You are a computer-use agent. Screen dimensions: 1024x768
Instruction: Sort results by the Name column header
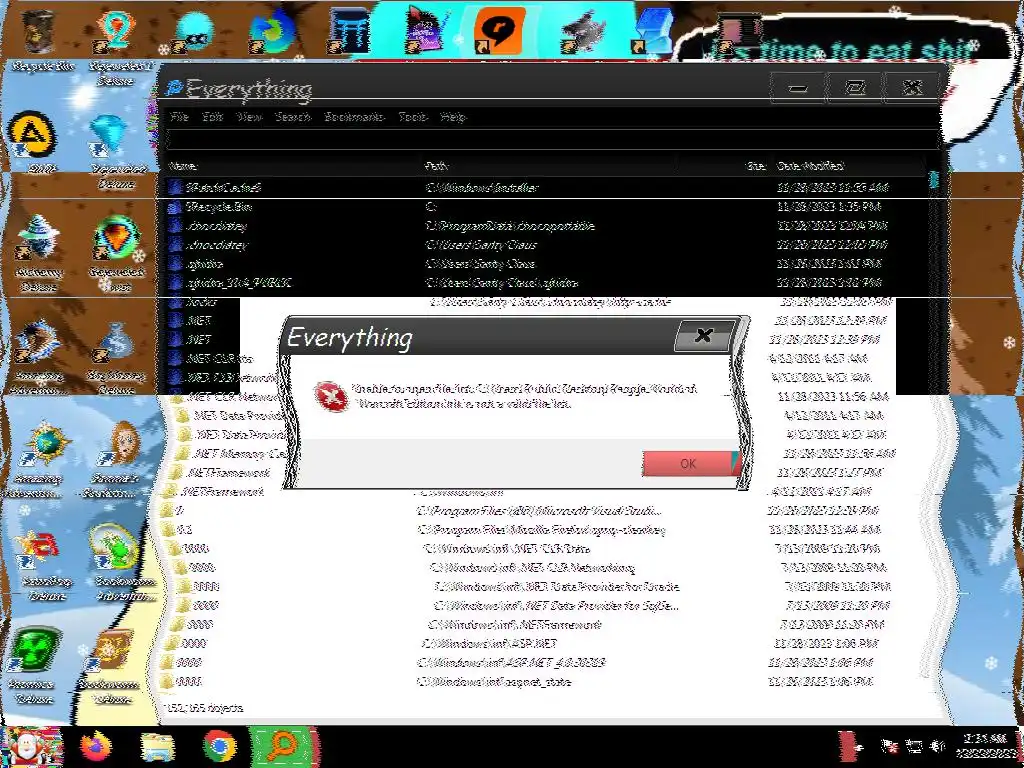293,166
